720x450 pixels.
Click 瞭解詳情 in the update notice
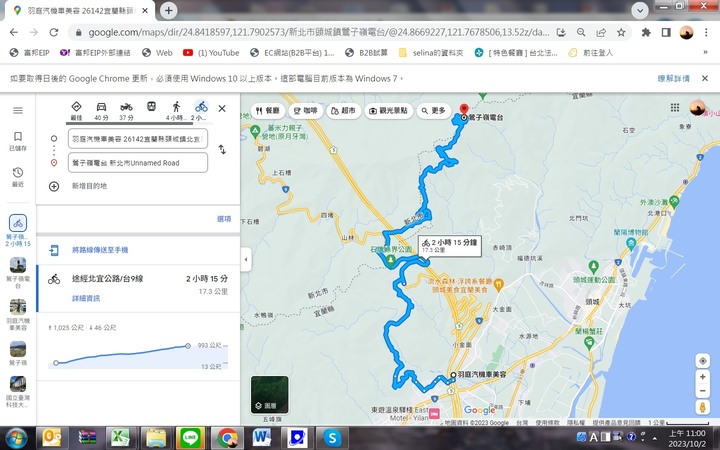674,79
